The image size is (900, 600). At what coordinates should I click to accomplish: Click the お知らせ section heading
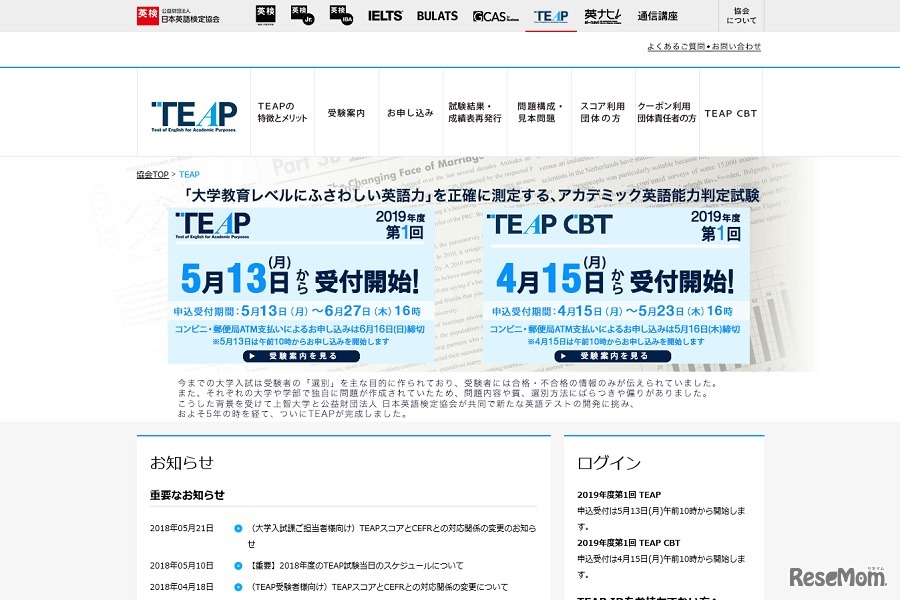pos(181,463)
